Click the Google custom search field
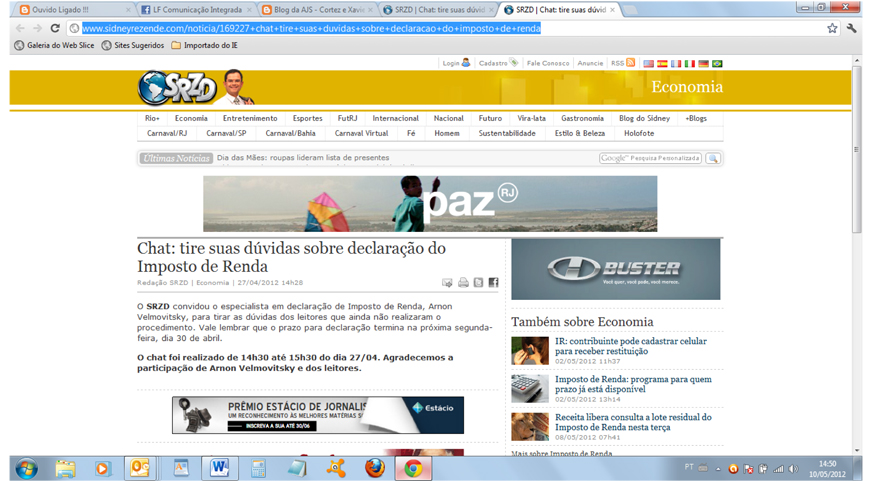 click(x=650, y=158)
